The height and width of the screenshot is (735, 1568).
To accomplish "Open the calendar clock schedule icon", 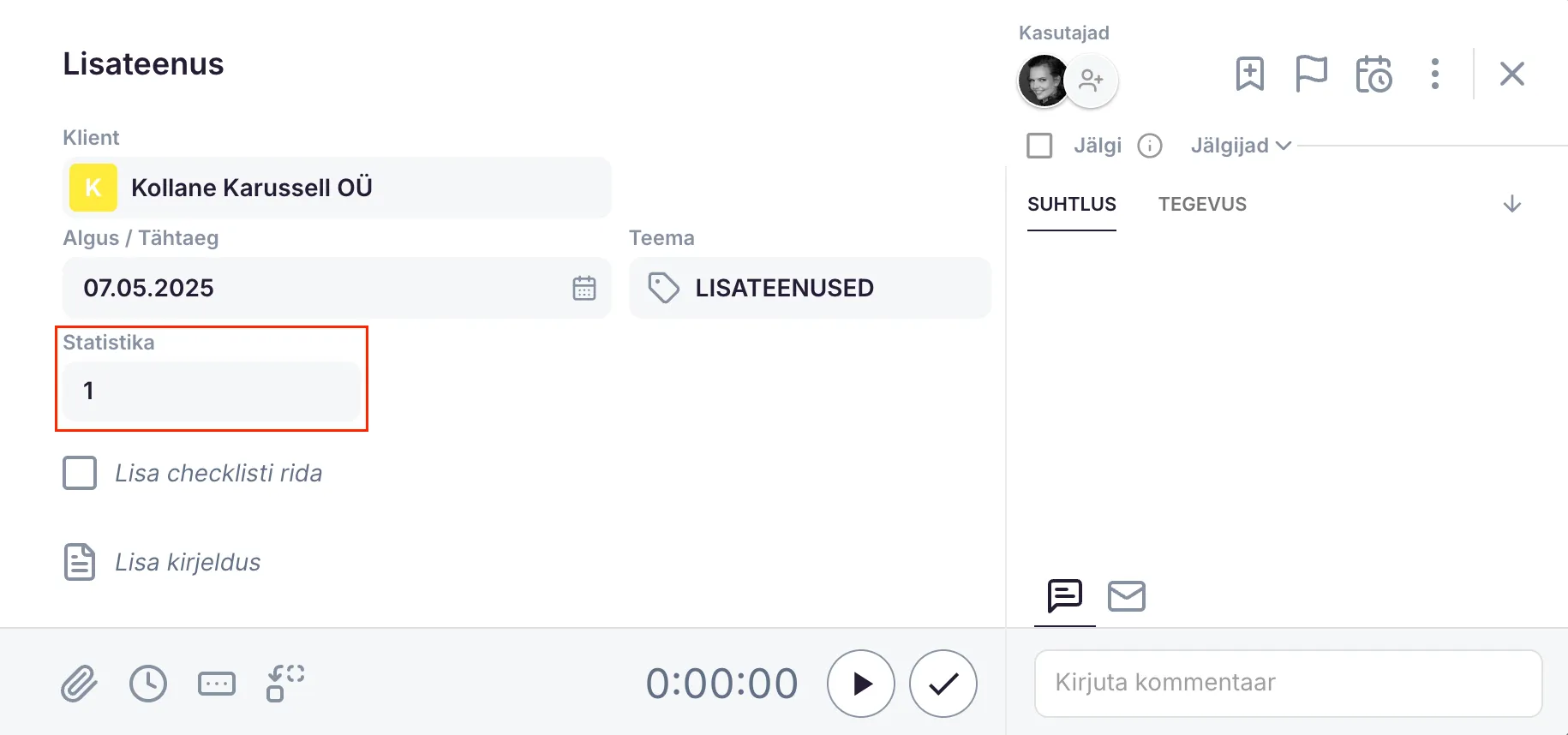I will click(x=1373, y=74).
